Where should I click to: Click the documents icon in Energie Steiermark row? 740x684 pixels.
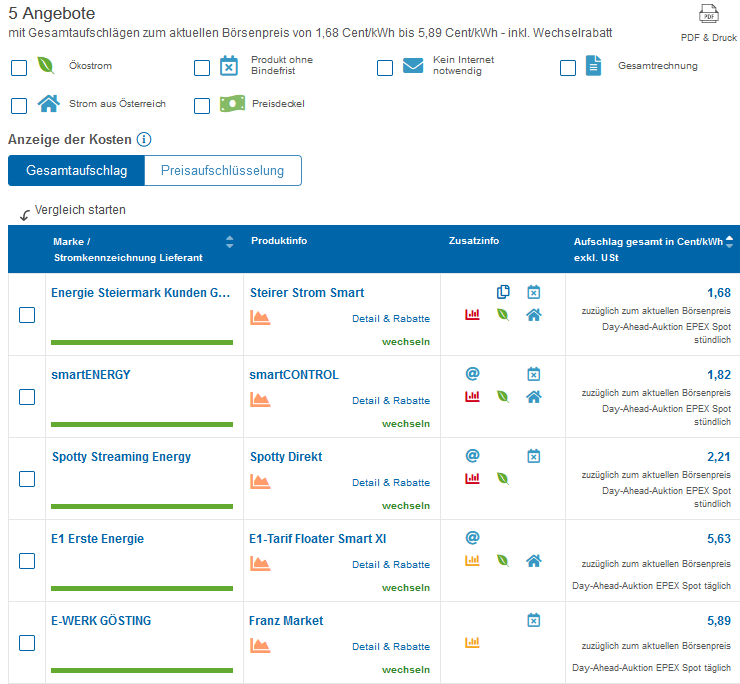click(503, 292)
